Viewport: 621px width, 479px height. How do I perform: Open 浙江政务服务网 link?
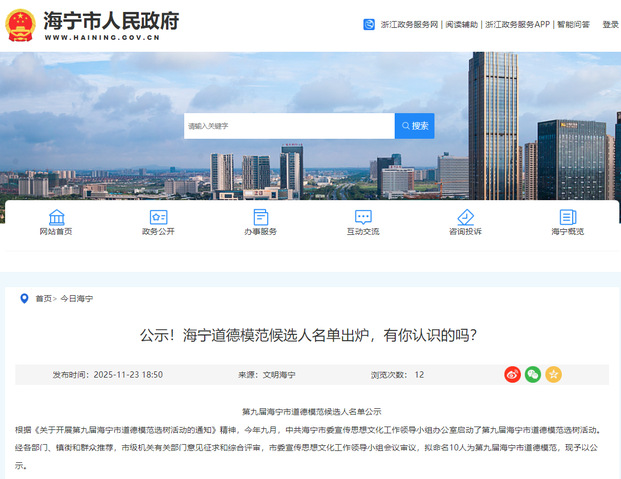409,25
